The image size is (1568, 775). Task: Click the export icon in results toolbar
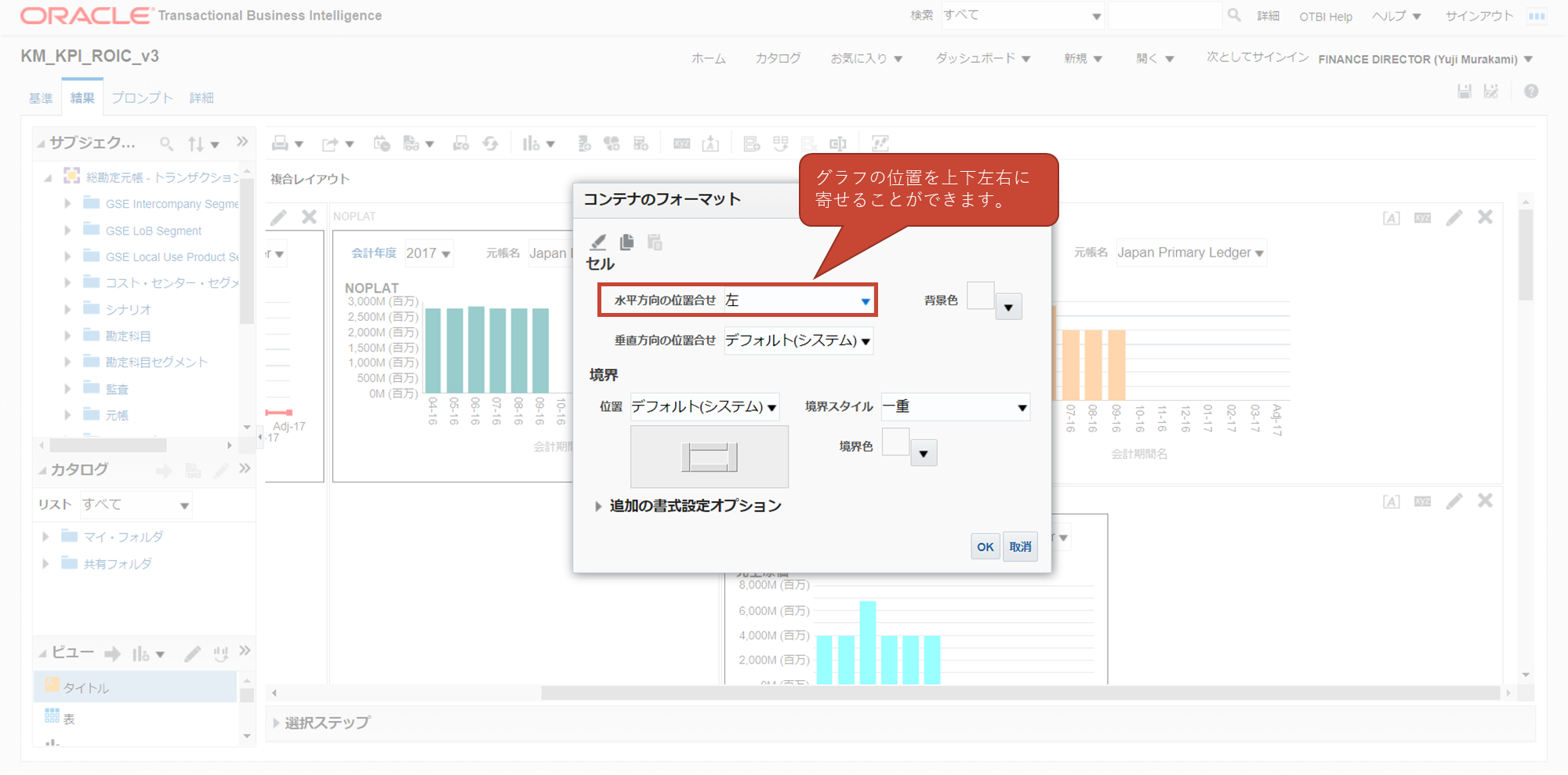pos(330,144)
